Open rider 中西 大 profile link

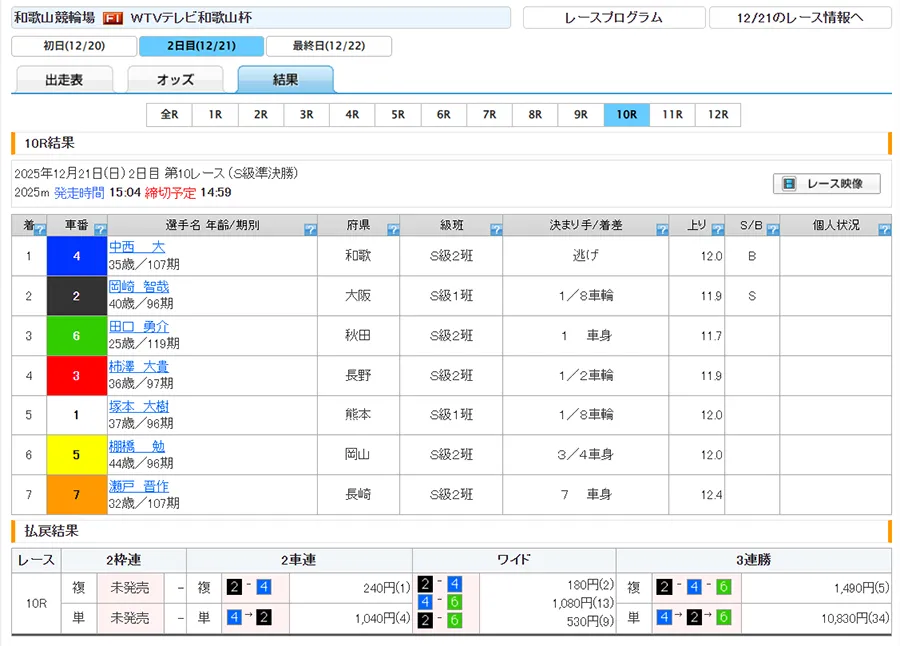(x=137, y=247)
